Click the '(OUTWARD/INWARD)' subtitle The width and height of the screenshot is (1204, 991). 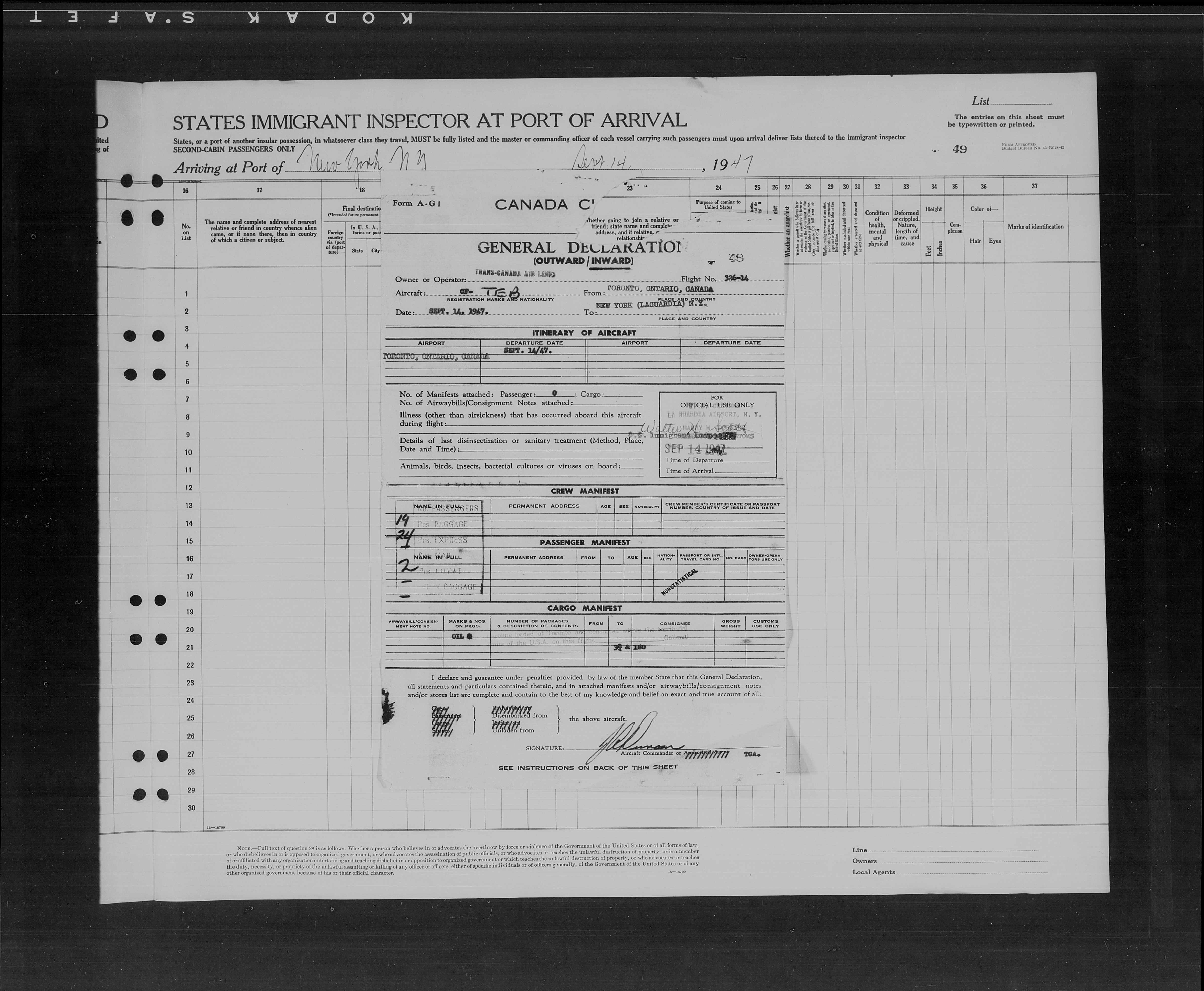click(x=583, y=261)
